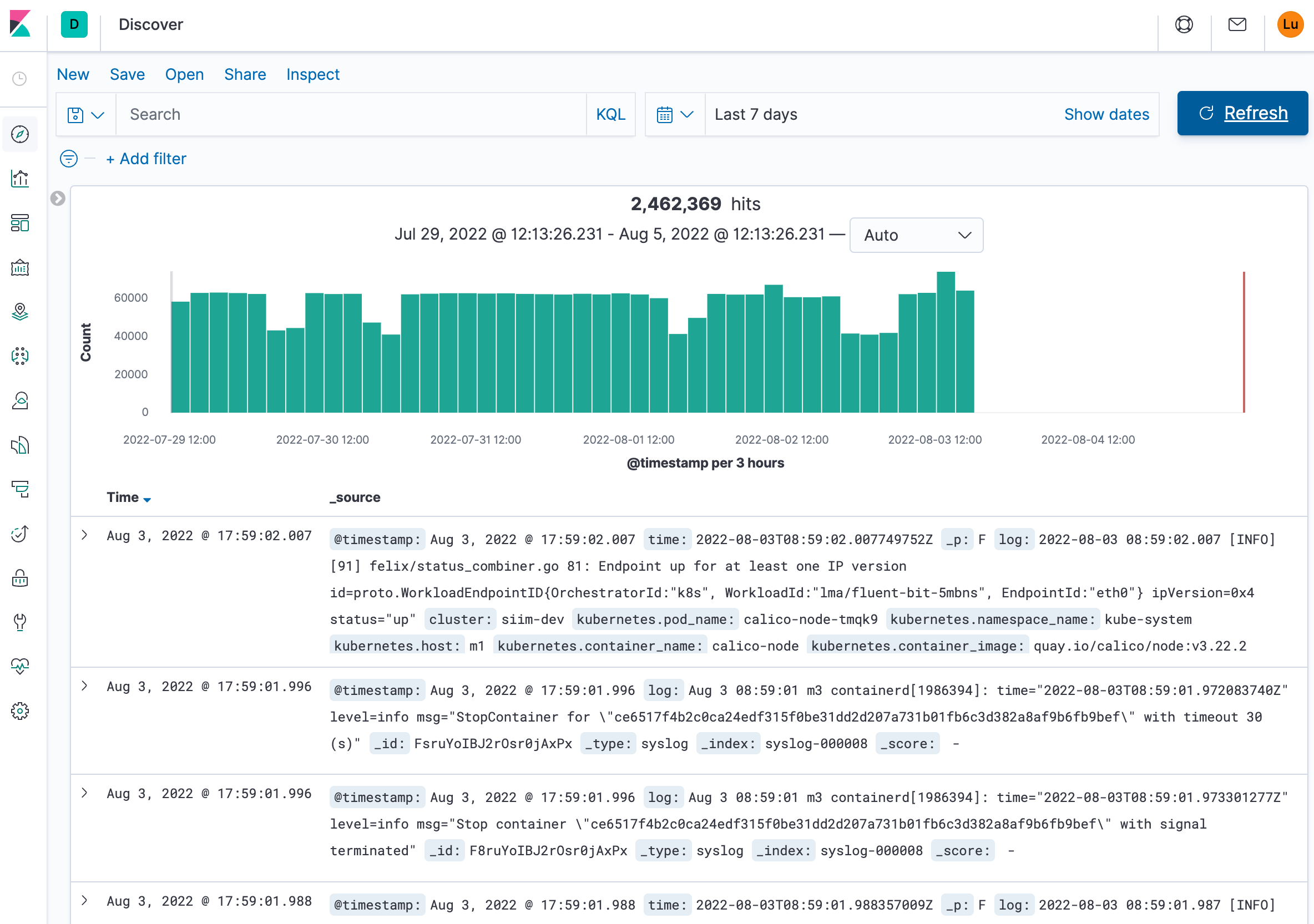This screenshot has height=924, width=1314.
Task: Open the Auto interval dropdown
Action: pyautogui.click(x=916, y=235)
